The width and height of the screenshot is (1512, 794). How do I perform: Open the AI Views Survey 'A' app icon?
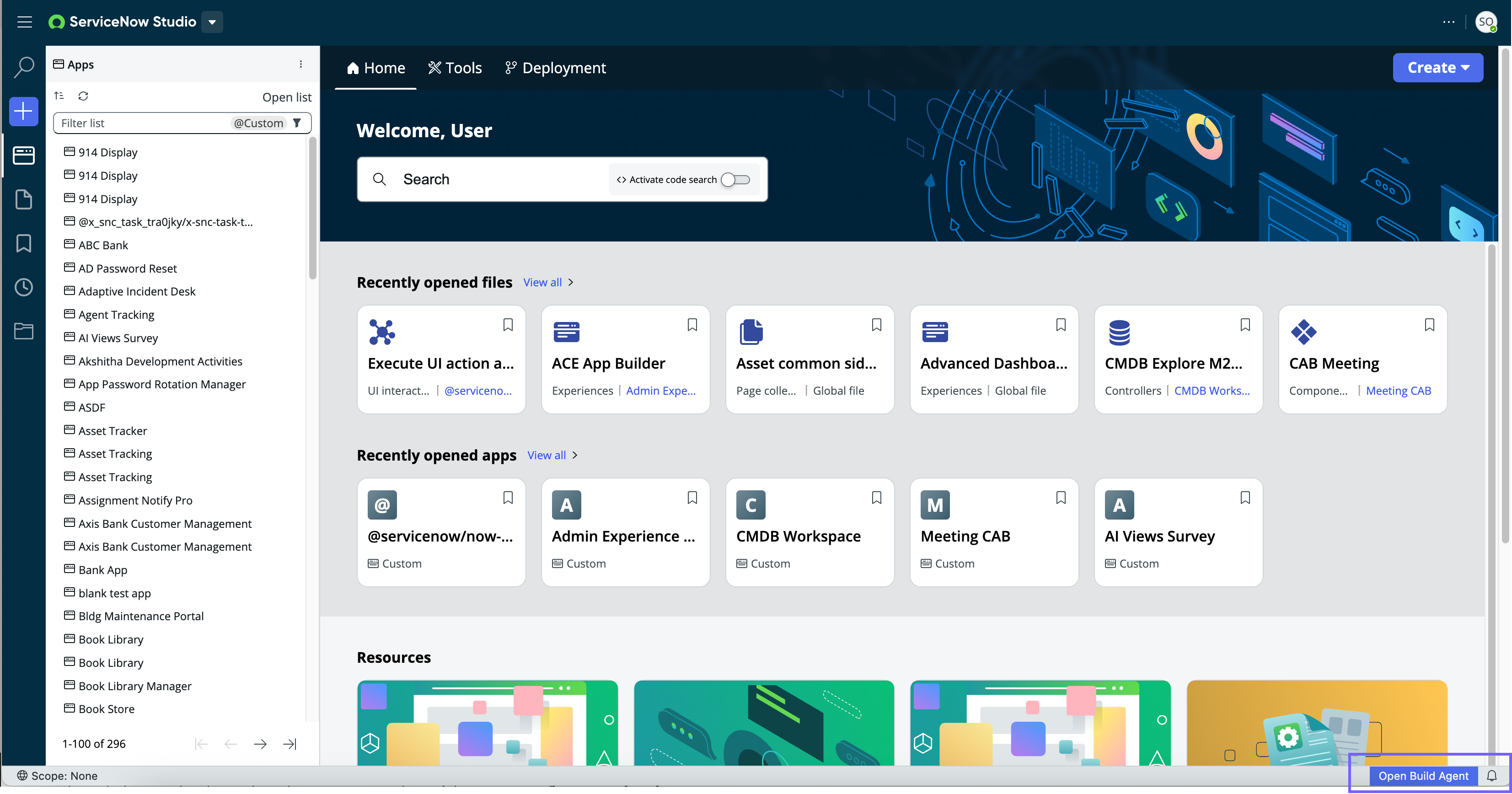[x=1119, y=504]
